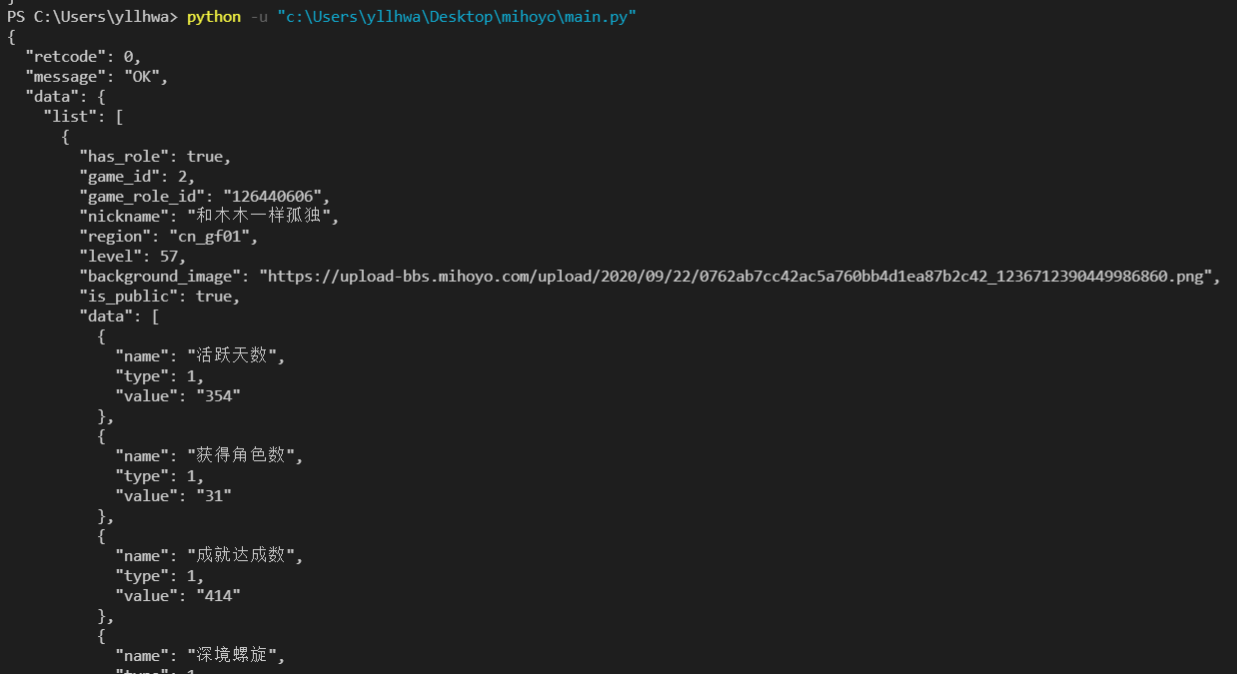Click the "message": "OK" line
Image resolution: width=1237 pixels, height=674 pixels.
97,77
